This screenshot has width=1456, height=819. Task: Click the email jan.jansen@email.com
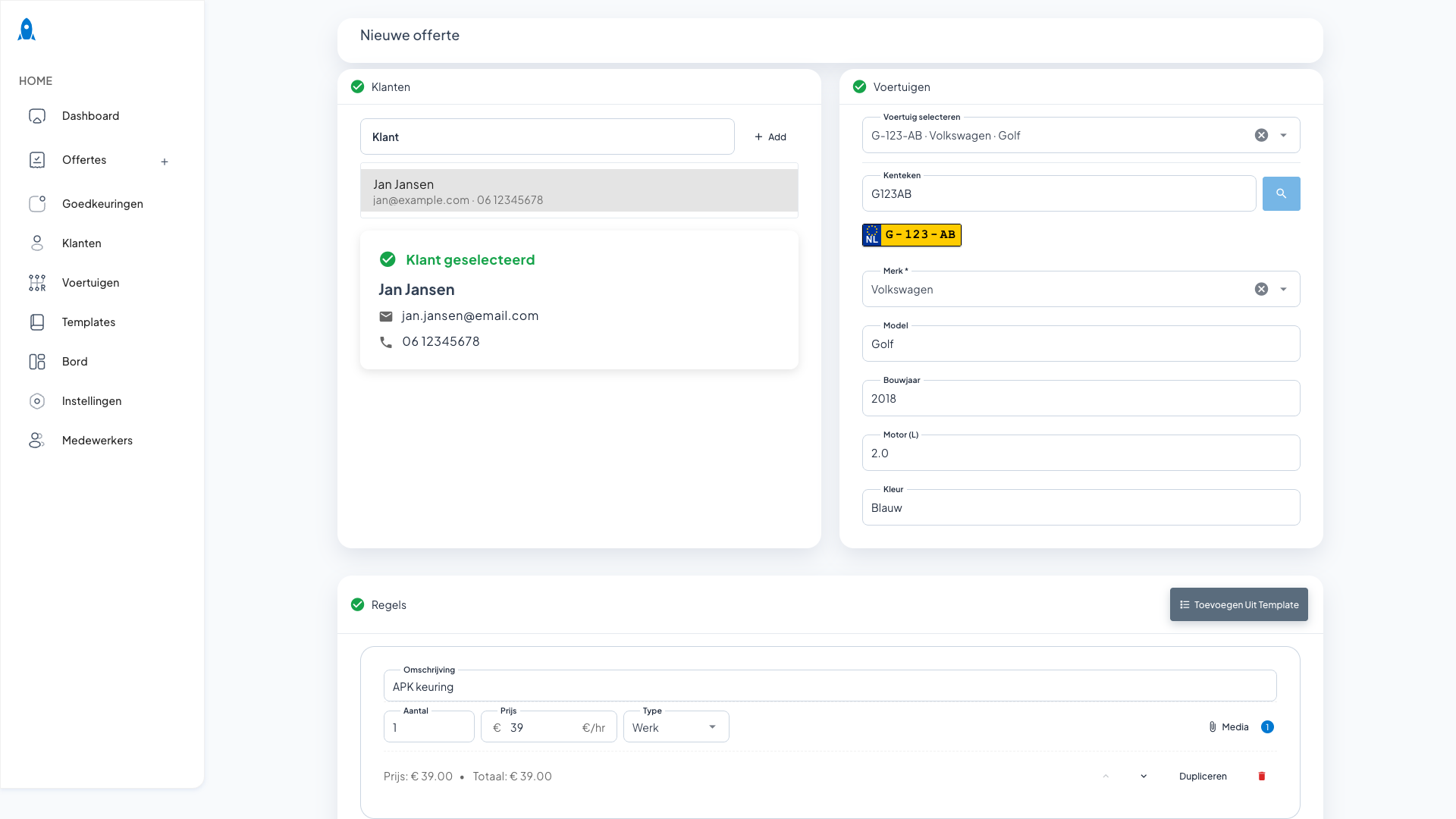(x=470, y=315)
